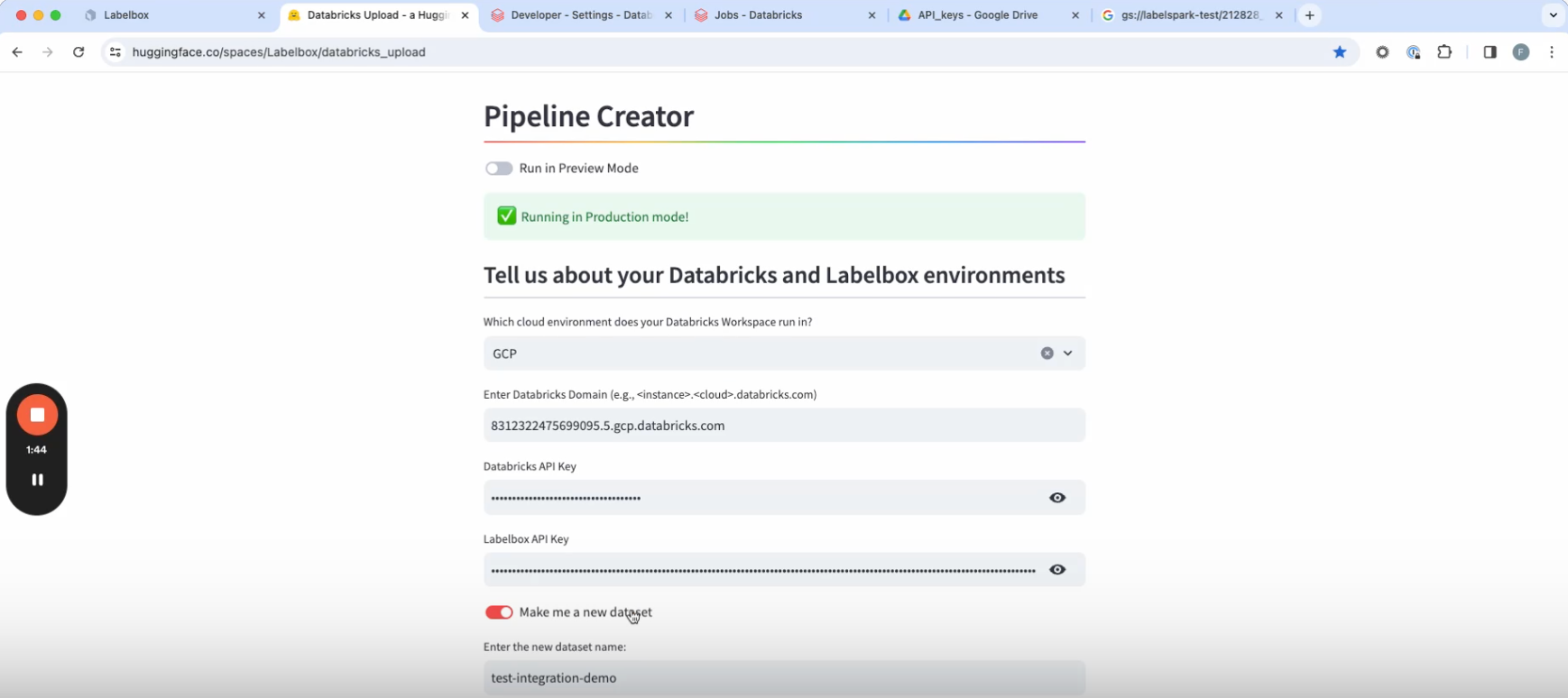This screenshot has width=1568, height=698.
Task: Open the tab search dropdown arrow
Action: coord(1554,15)
